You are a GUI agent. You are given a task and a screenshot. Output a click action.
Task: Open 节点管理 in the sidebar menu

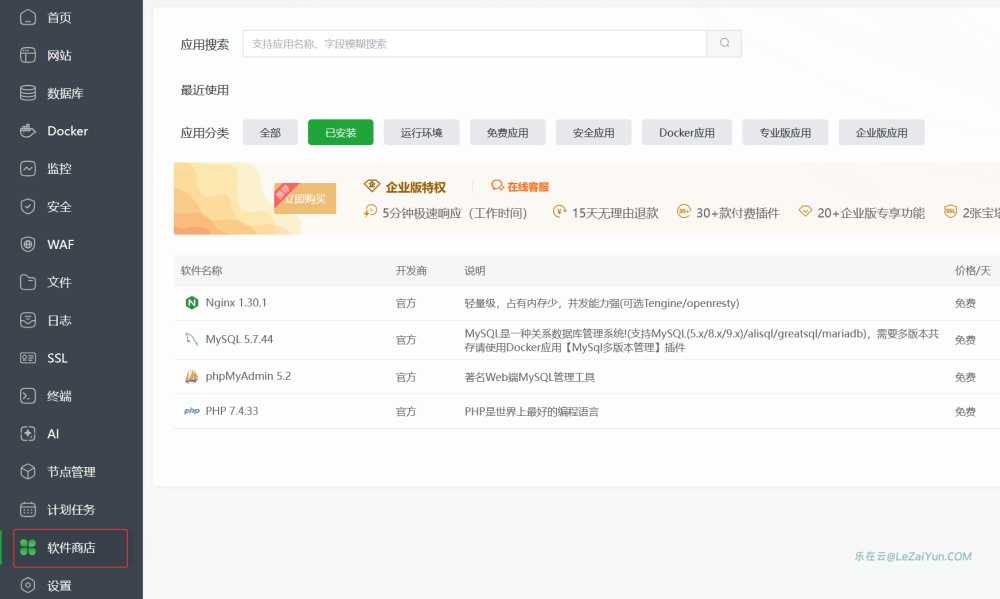(71, 472)
